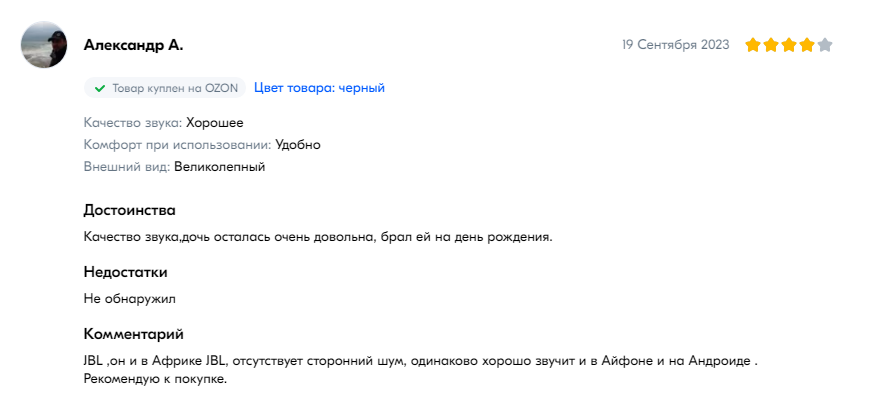Click the Не обнаружил text

point(130,299)
